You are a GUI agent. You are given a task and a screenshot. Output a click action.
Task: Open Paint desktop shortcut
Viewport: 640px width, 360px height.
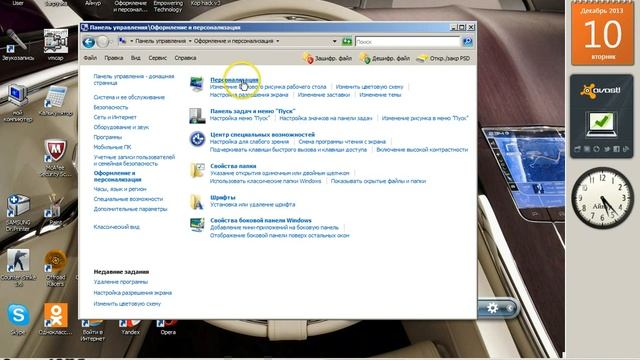coord(56,210)
